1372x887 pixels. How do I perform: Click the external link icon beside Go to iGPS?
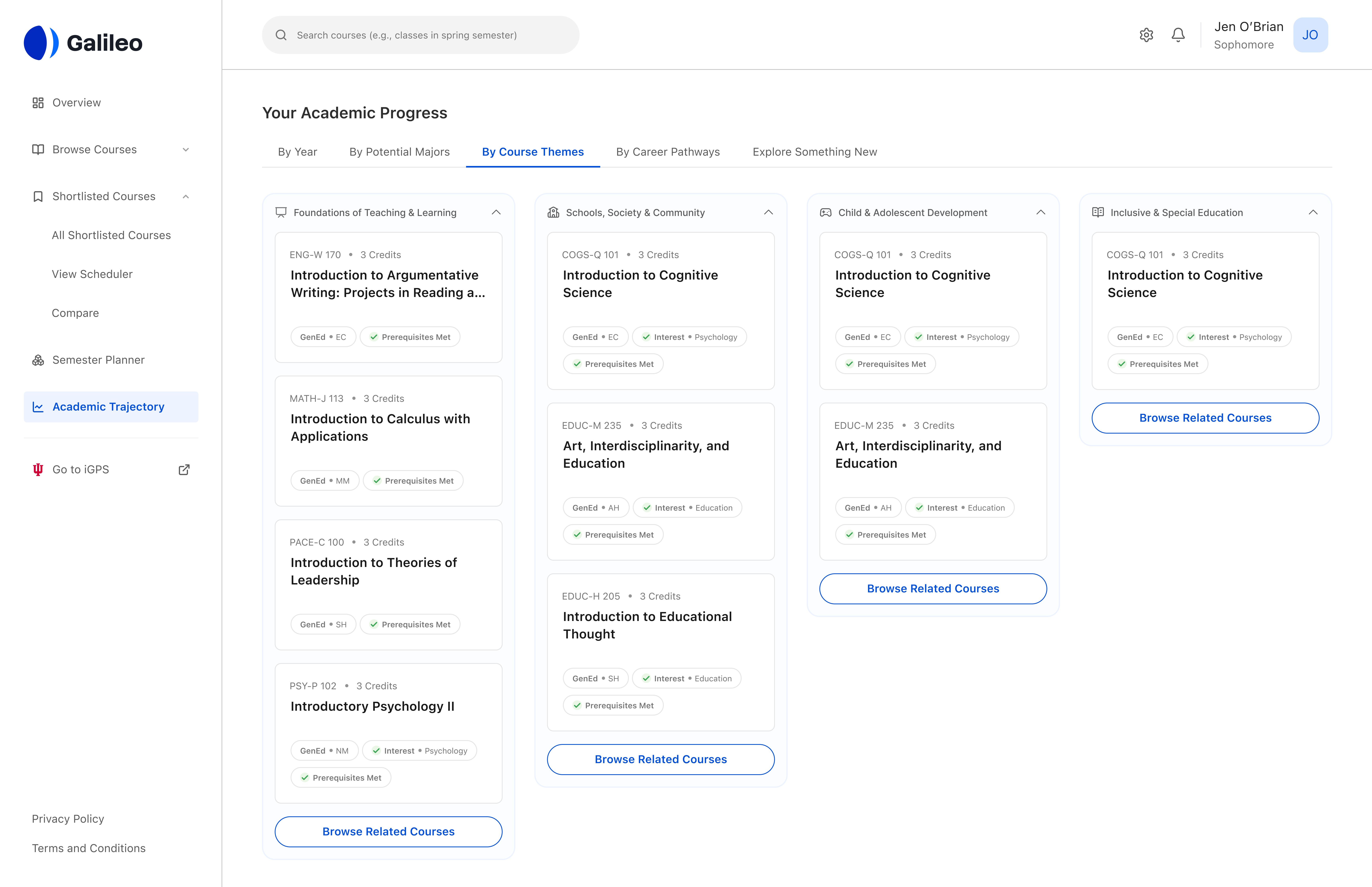tap(184, 470)
